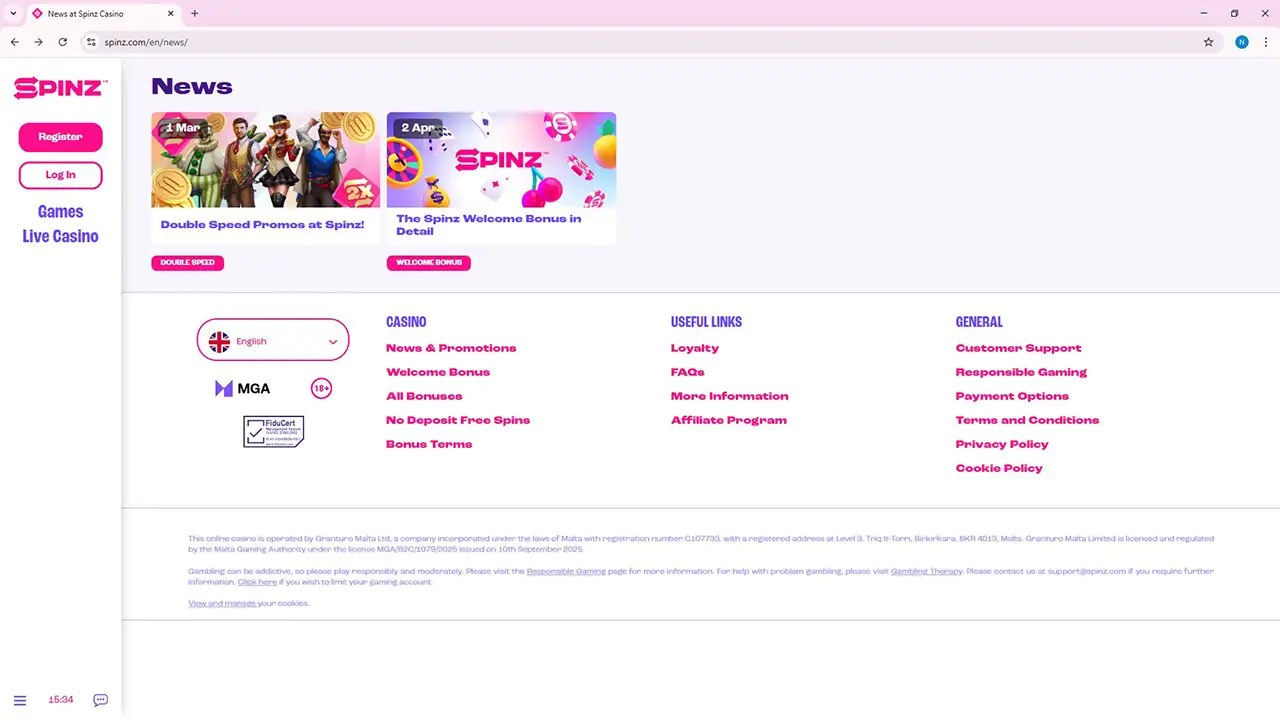
Task: Click the MGA license logo
Action: pos(243,388)
